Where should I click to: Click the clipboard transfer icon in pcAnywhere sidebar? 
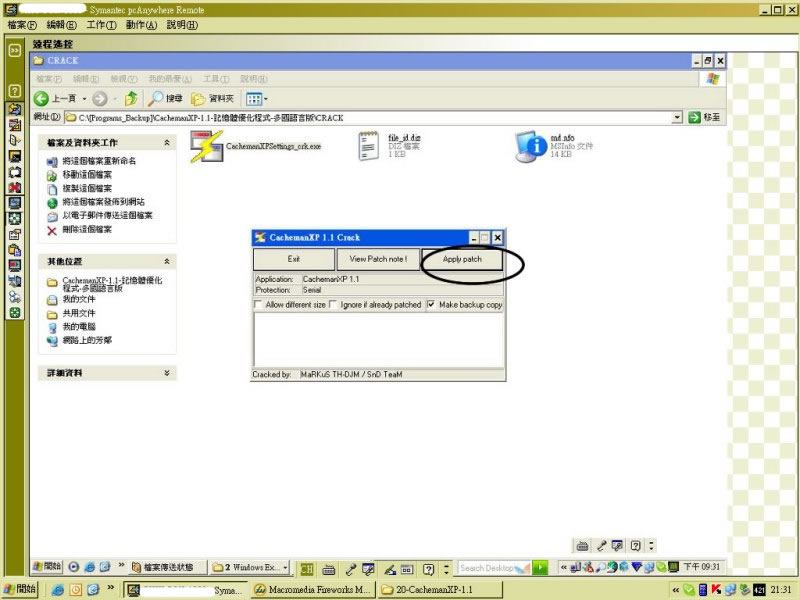[x=15, y=250]
